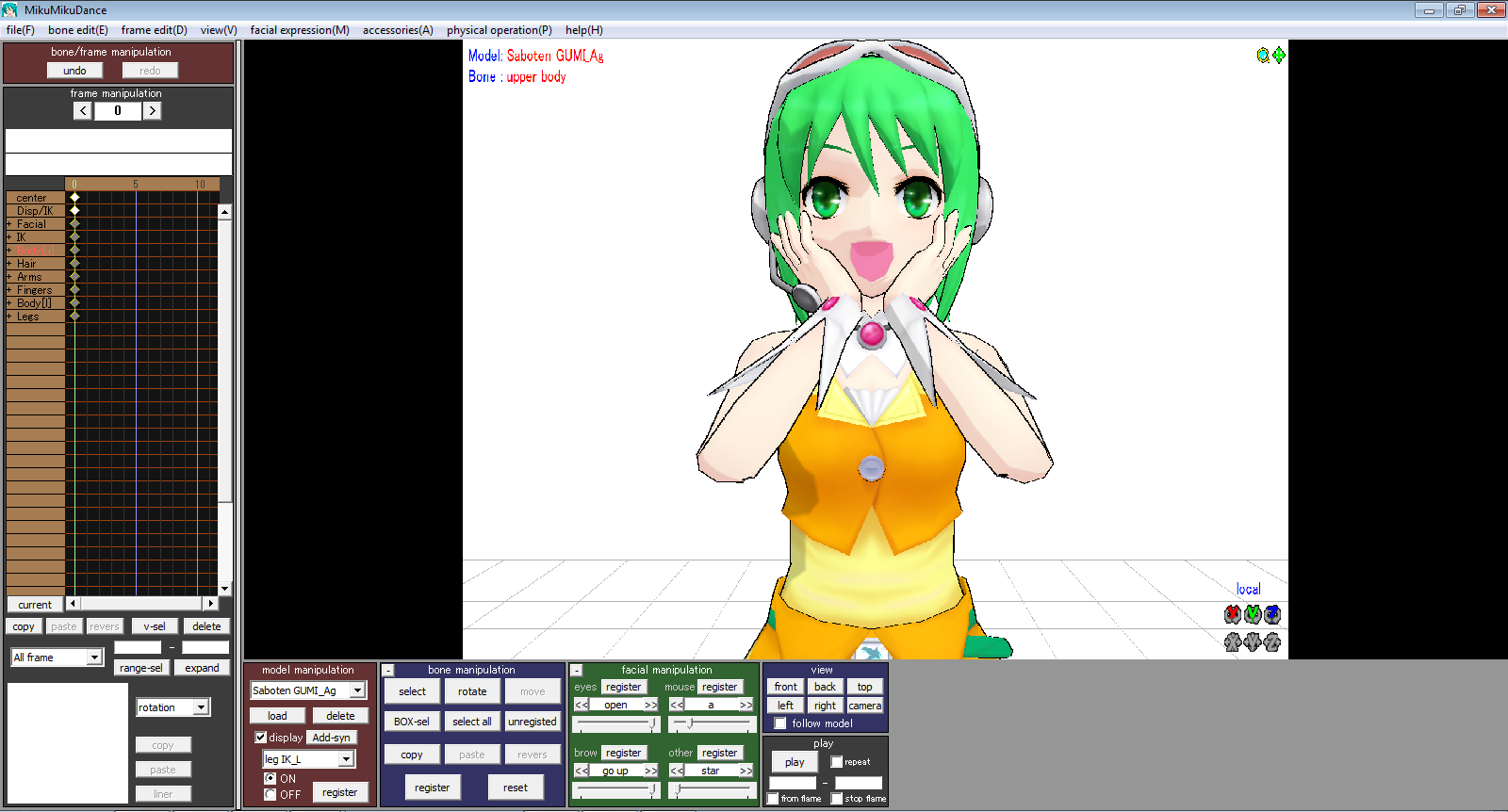Viewport: 1508px width, 812px height.
Task: Click the viewport zoom magnifier icon
Action: [1263, 56]
